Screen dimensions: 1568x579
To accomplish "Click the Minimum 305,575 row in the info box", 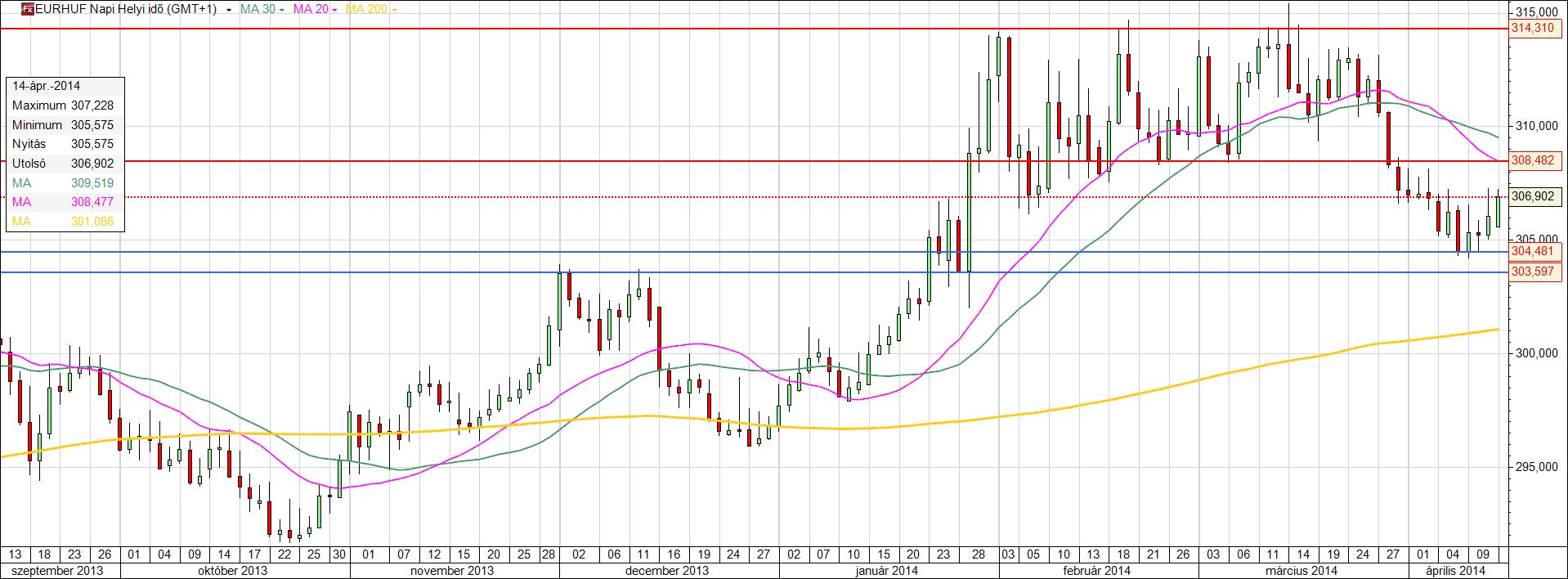I will click(x=64, y=125).
